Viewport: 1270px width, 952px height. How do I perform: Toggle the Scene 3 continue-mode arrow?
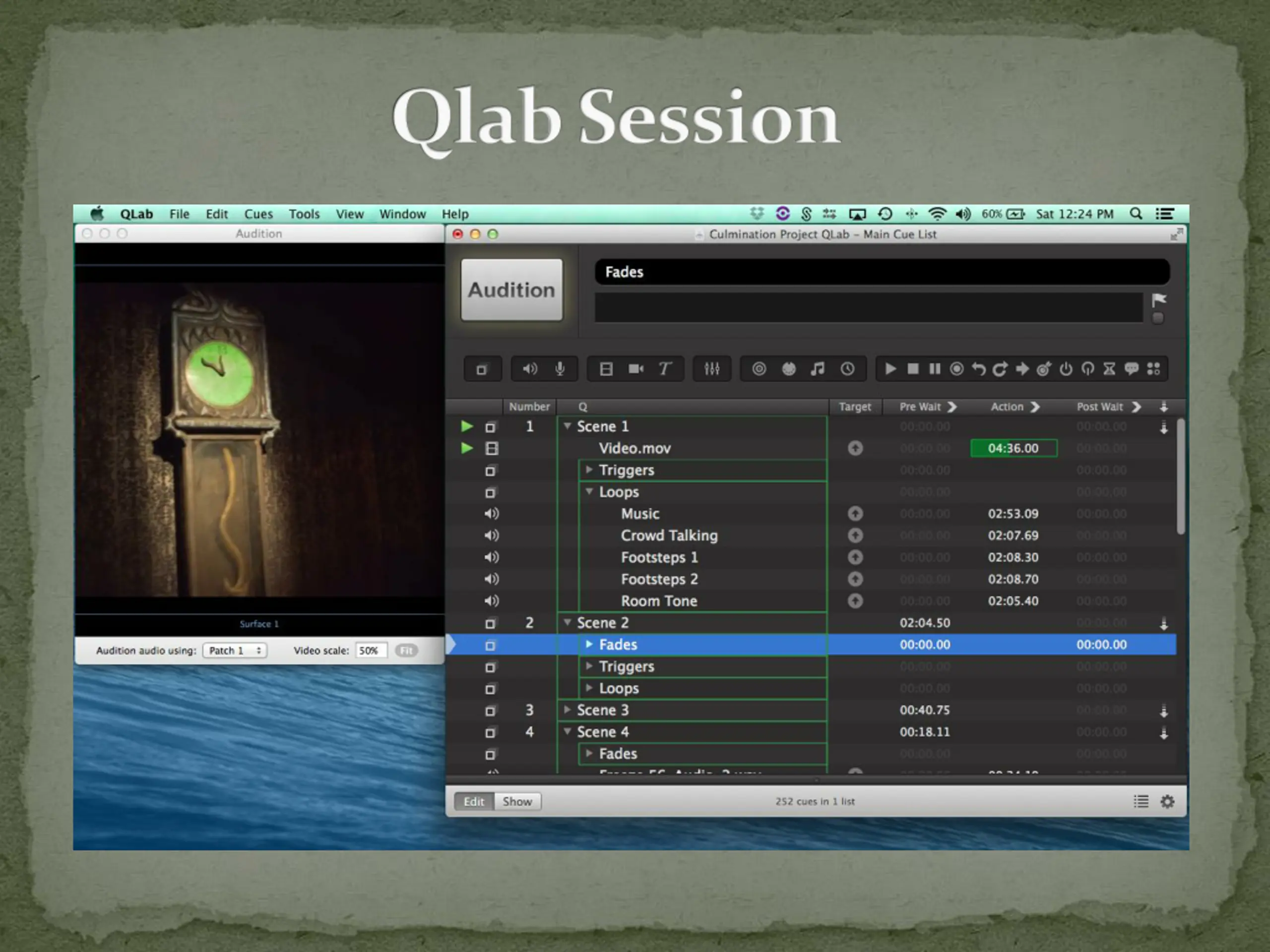coord(1164,712)
